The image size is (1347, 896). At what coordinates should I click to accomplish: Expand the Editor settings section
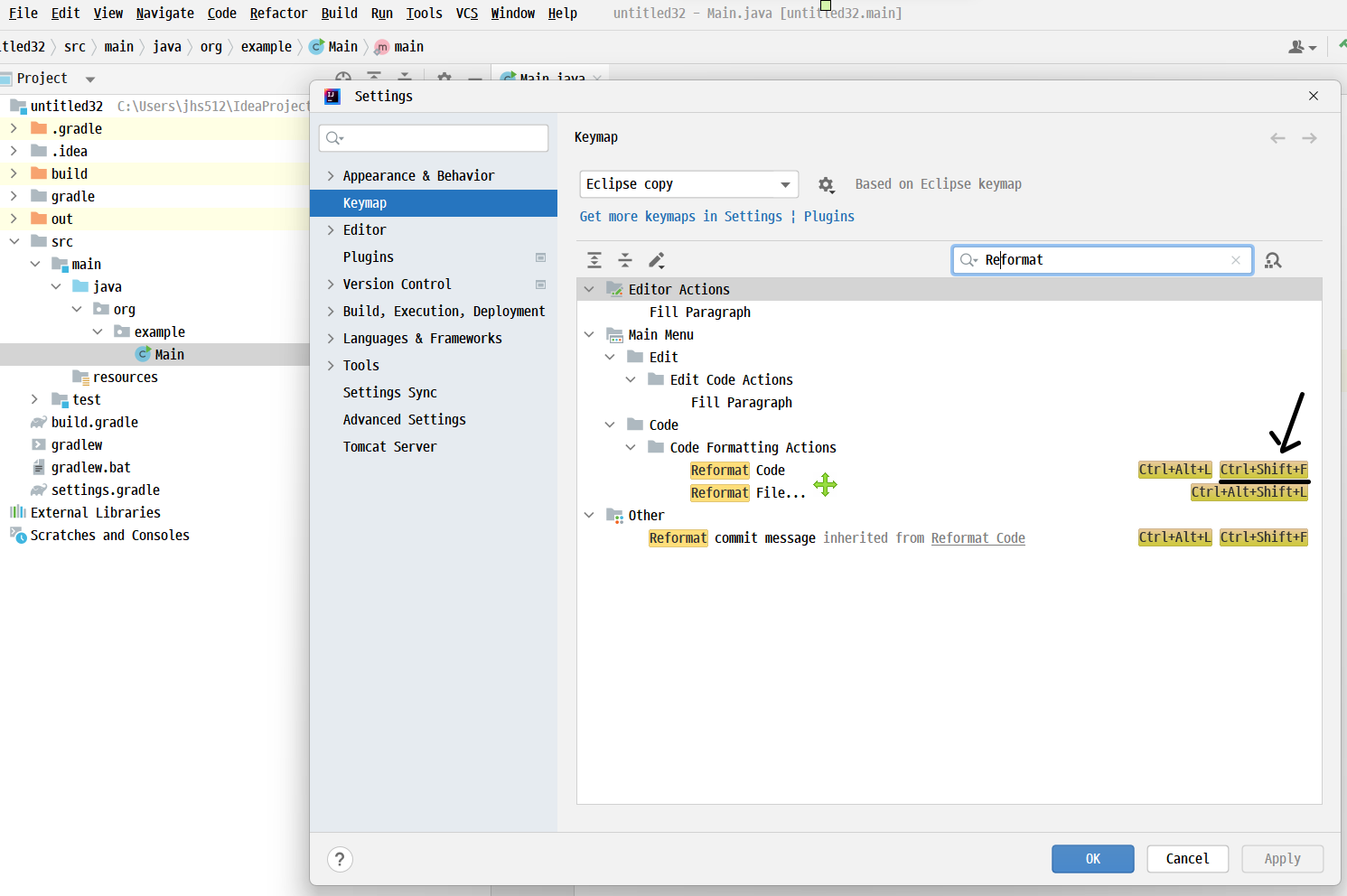[331, 230]
